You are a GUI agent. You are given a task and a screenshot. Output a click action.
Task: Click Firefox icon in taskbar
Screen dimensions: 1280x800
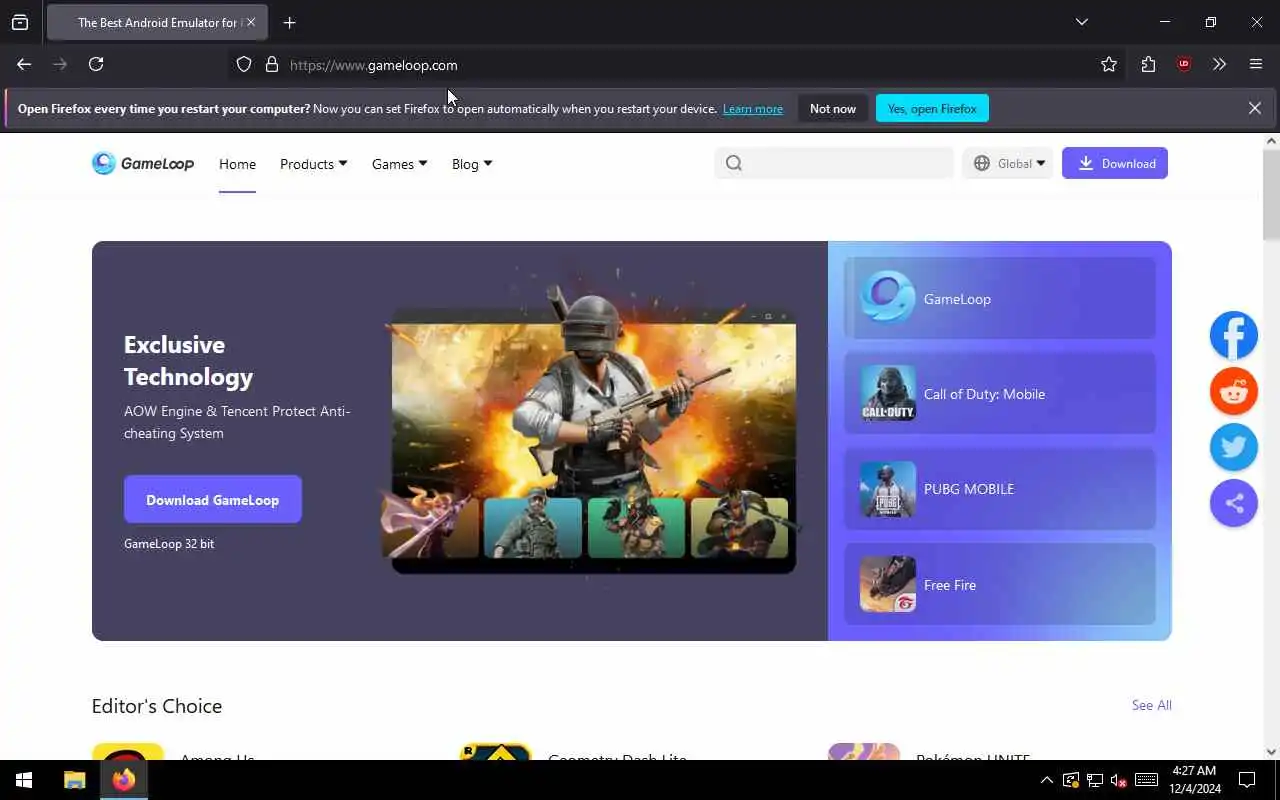(124, 780)
